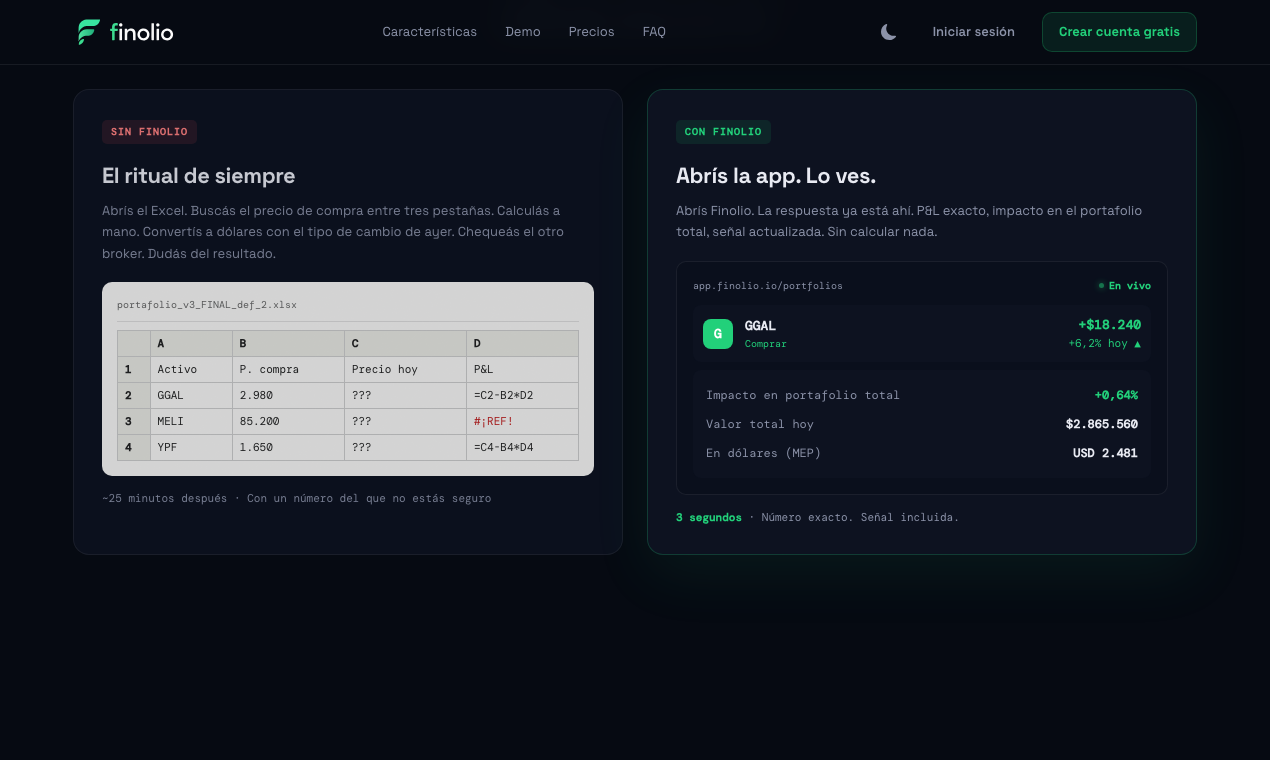Click the P. compra cell
This screenshot has height=760, width=1270.
288,370
